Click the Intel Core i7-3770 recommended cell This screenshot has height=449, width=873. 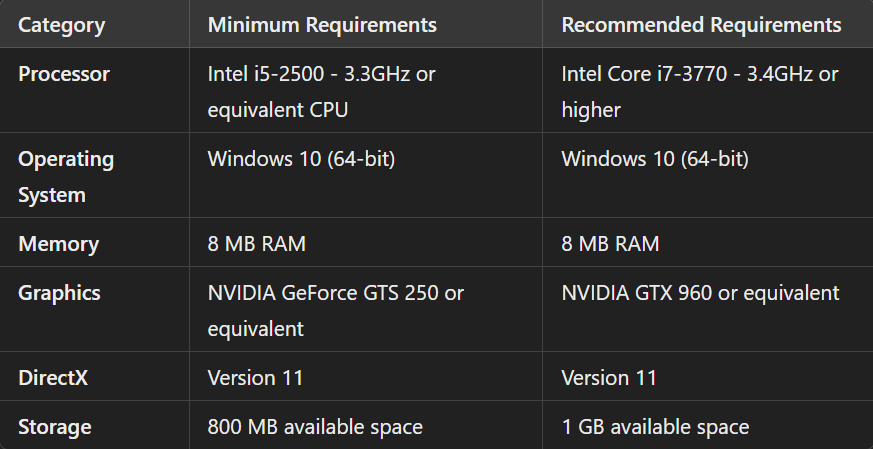click(x=700, y=91)
